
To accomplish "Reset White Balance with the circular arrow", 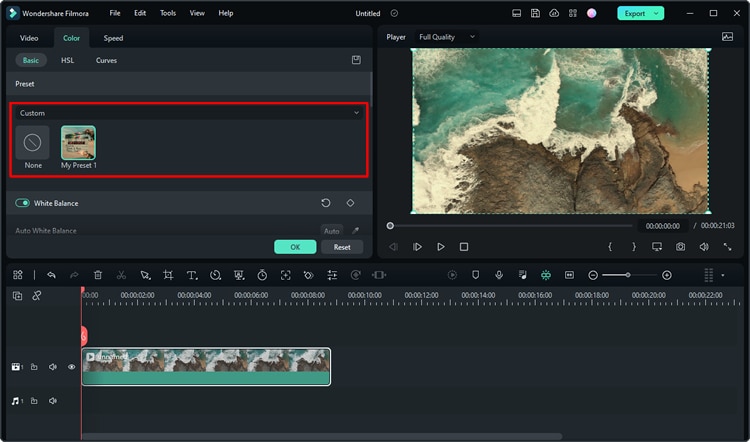I will point(326,203).
